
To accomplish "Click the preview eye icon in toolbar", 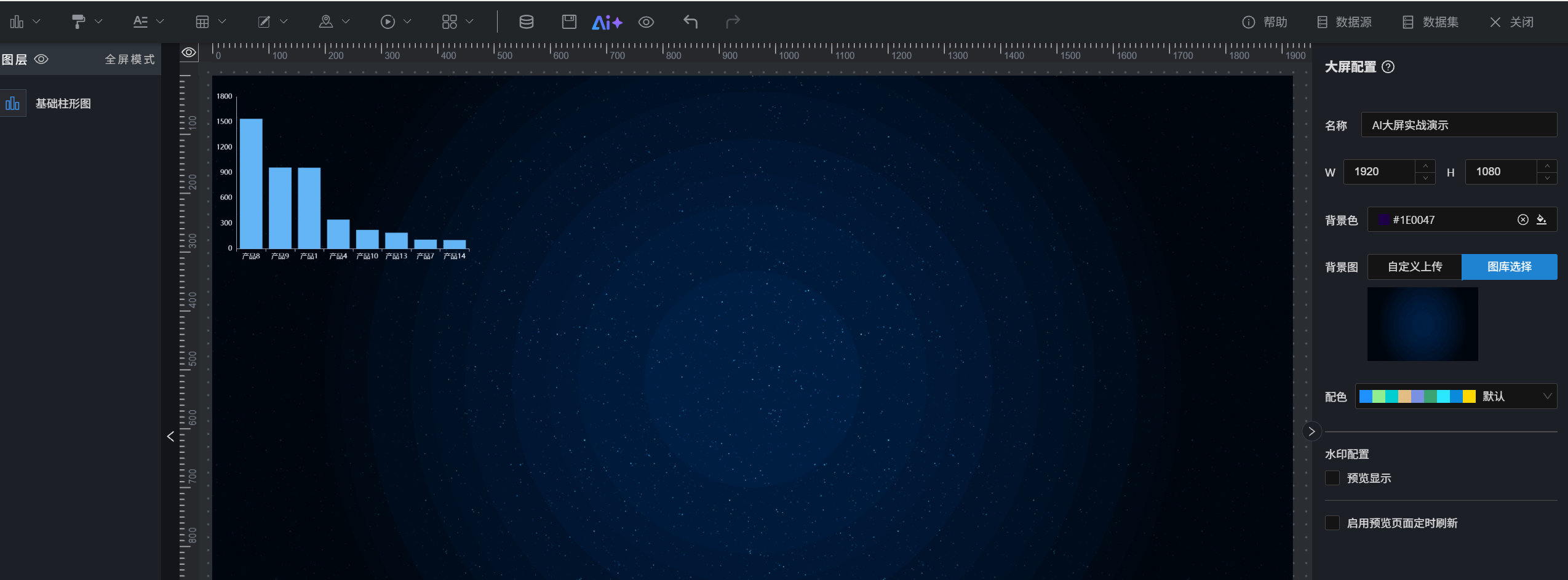I will tap(646, 22).
